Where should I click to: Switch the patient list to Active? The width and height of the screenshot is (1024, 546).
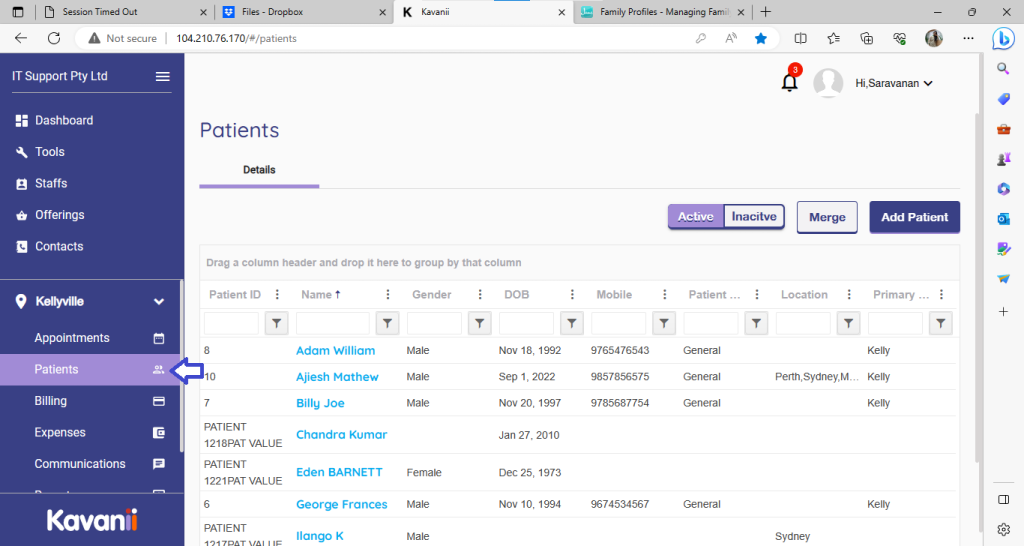[696, 217]
